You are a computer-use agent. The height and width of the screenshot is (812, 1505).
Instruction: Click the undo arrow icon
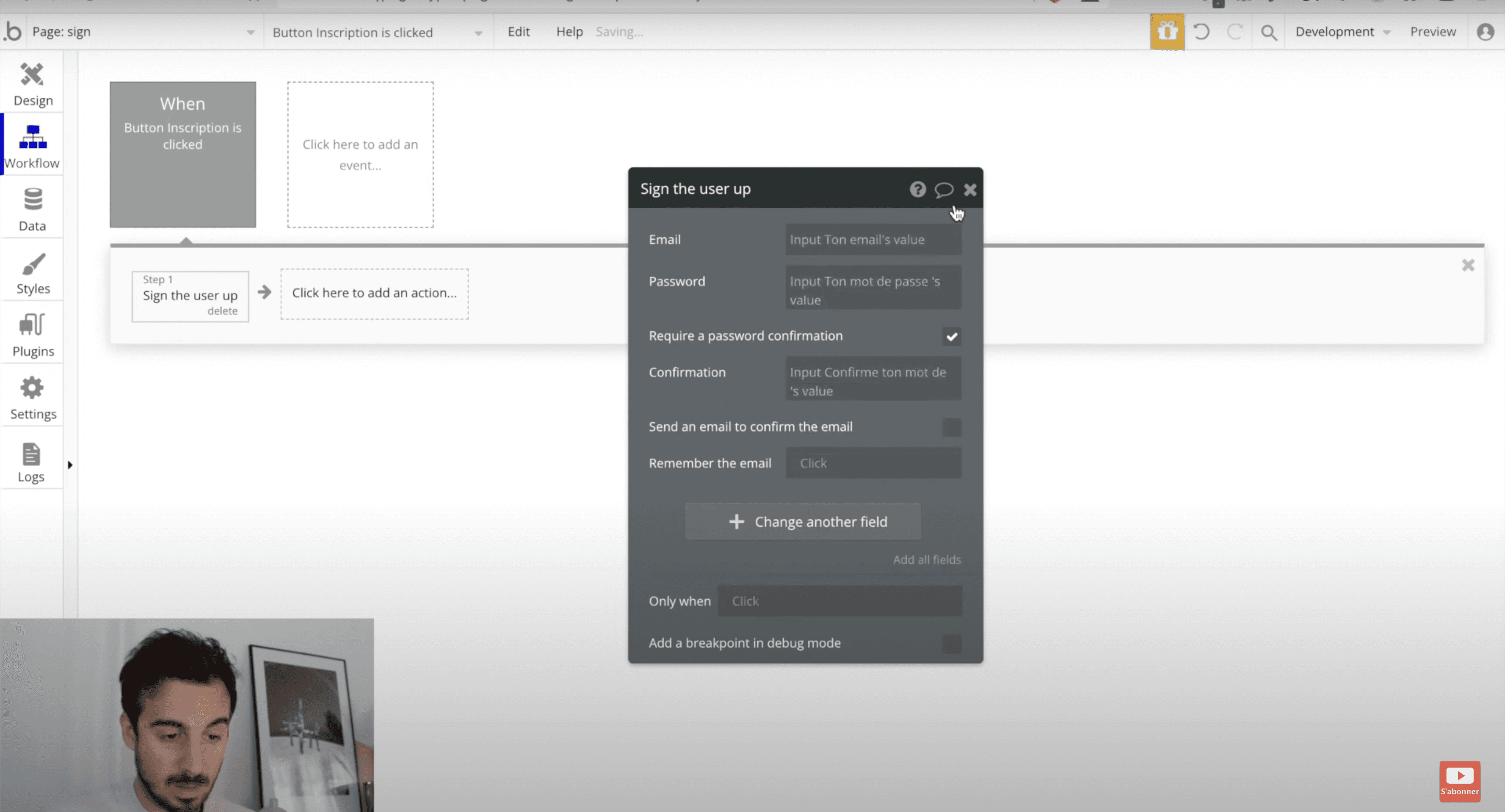(x=1201, y=31)
